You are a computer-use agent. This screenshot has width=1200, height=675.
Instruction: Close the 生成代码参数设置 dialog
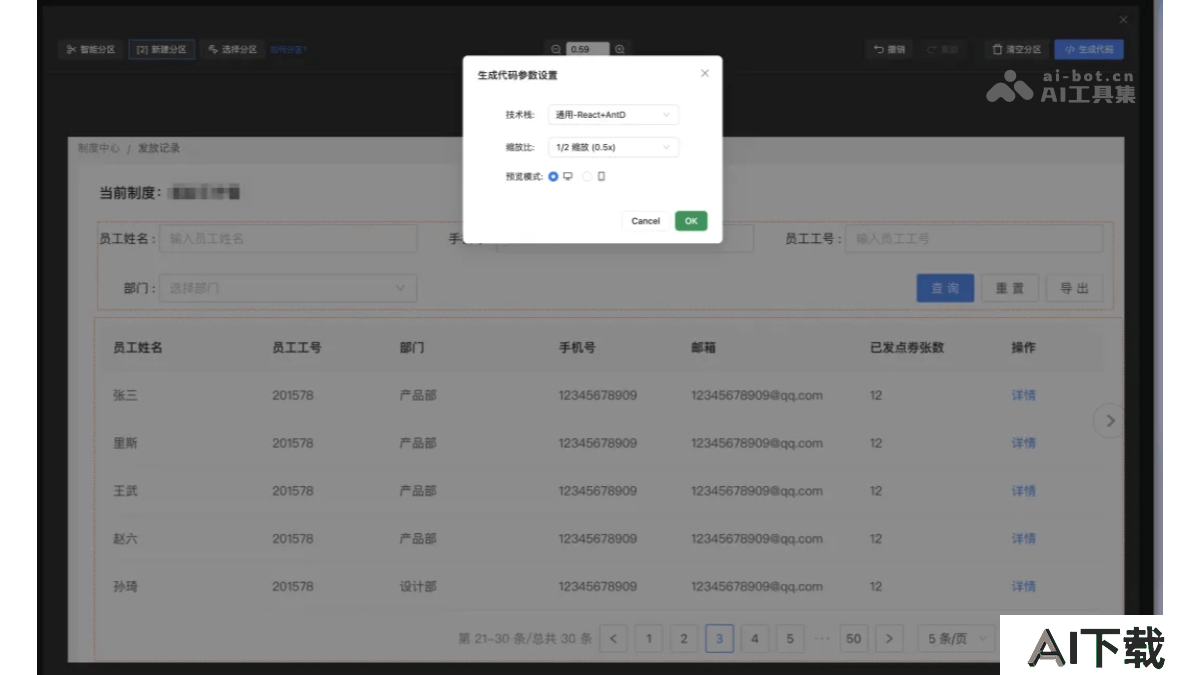(705, 74)
